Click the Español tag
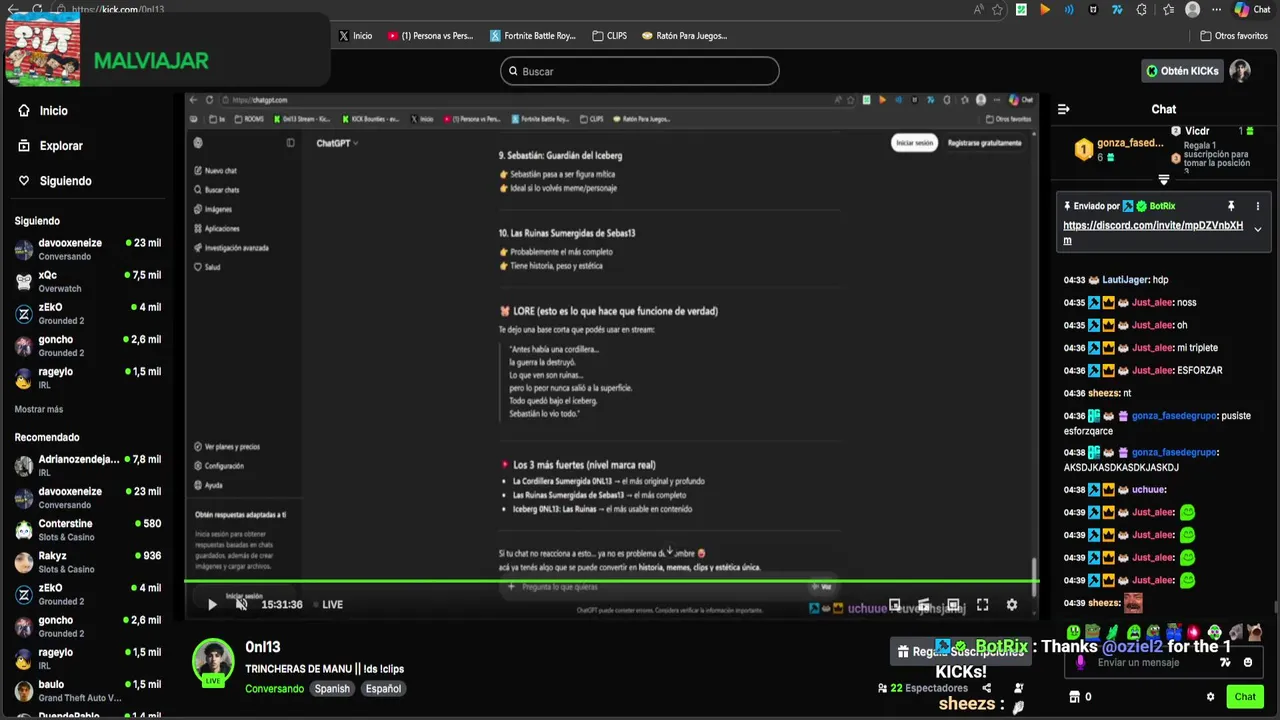 click(383, 689)
